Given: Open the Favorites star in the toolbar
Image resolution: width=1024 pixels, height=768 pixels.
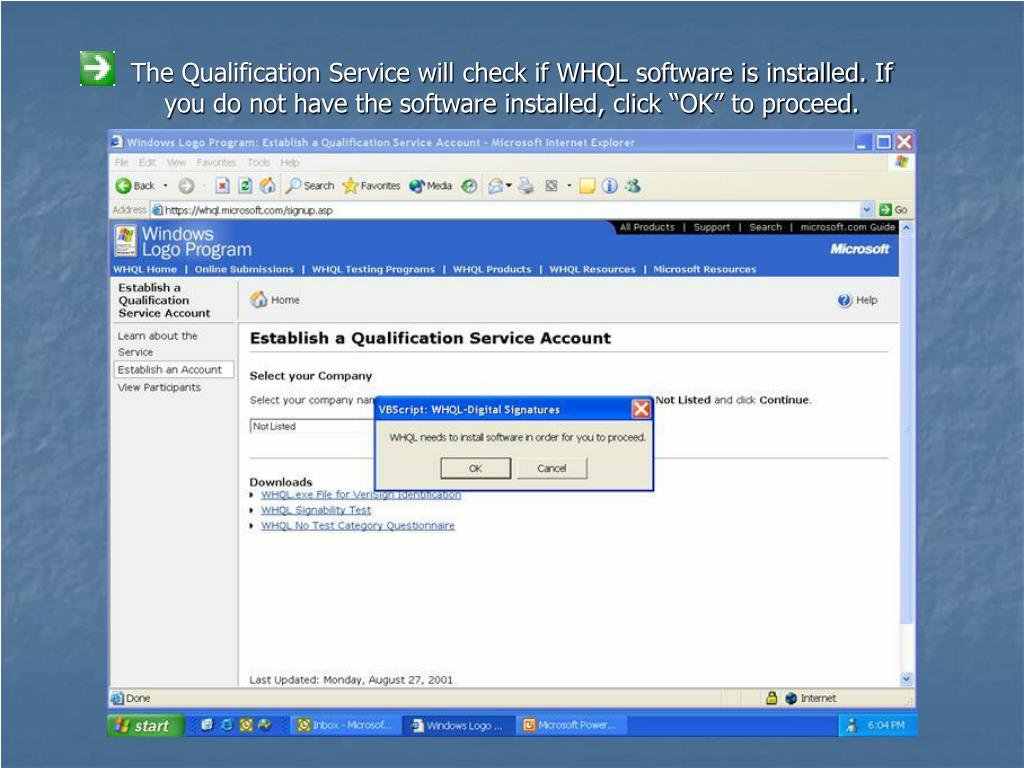Looking at the screenshot, I should point(372,186).
